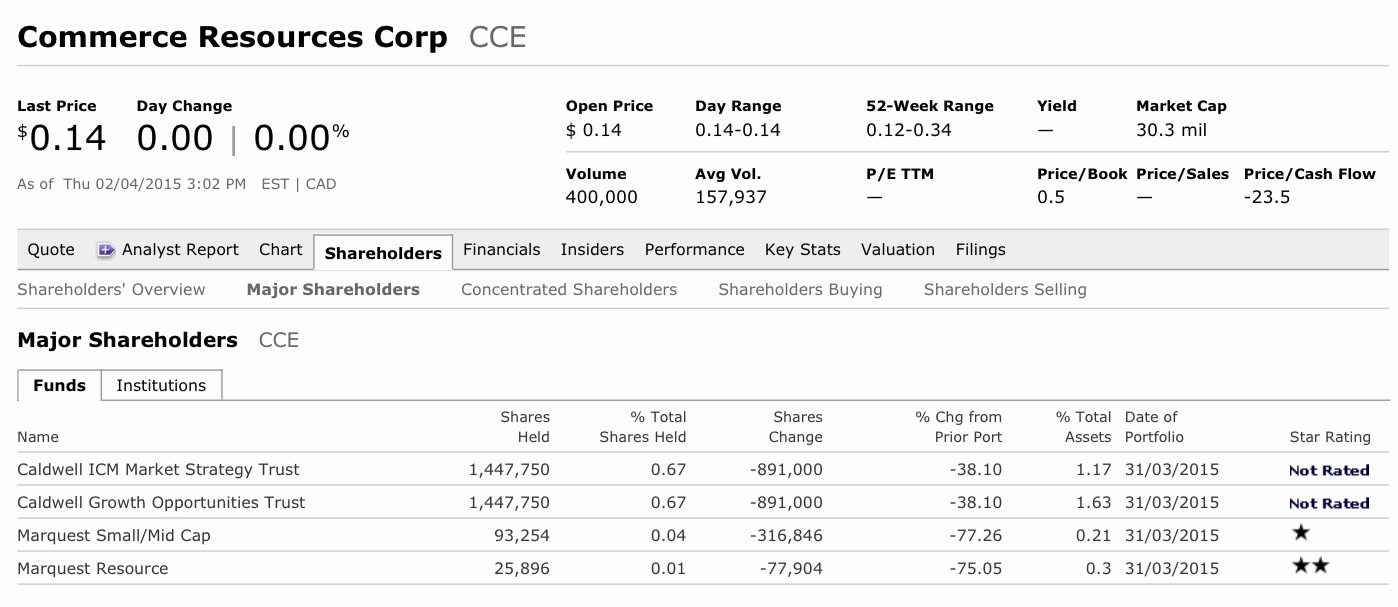Click the one-star rating for Marquest Small/Mid Cap
1398x607 pixels.
[x=1301, y=534]
